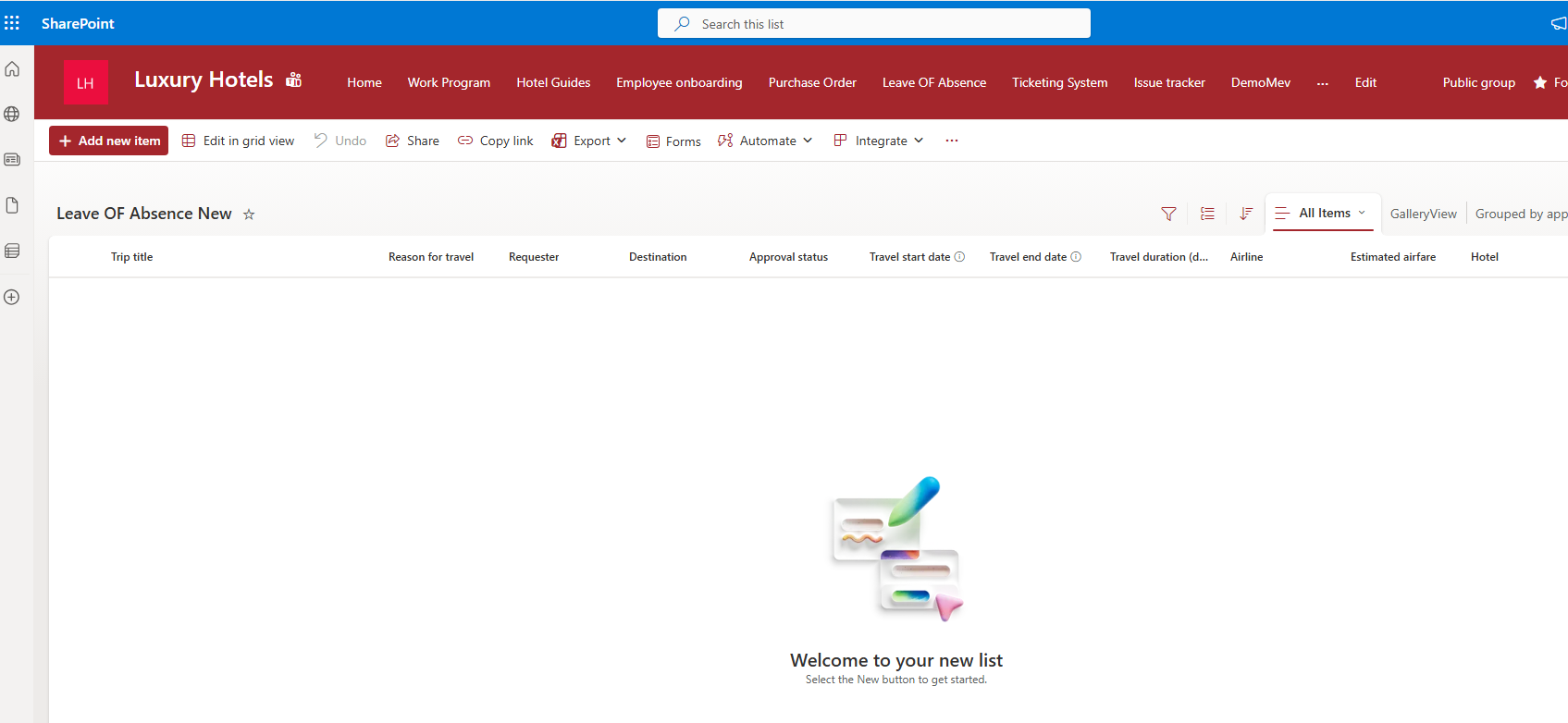Click the Create plus icon in sidebar
Screen dimensions: 1568x723
12,297
